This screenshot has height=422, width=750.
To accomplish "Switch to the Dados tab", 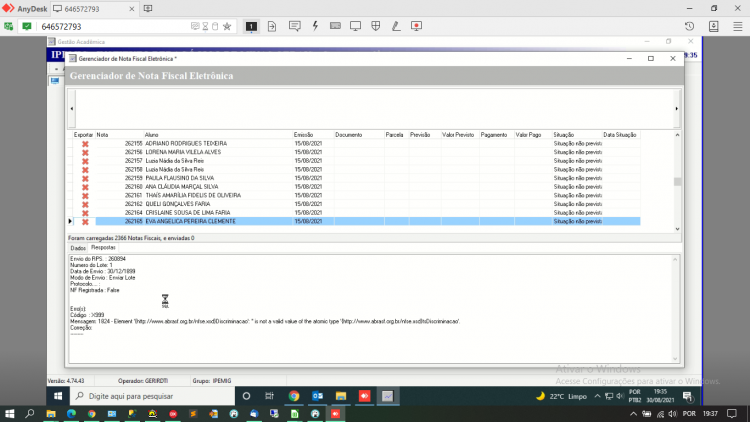I will click(x=78, y=248).
